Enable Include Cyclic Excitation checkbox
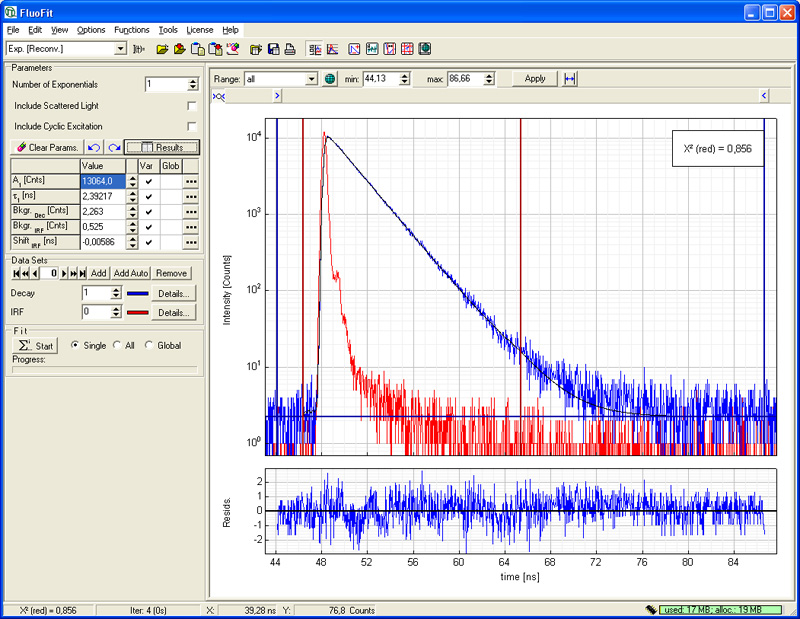Screen dimensions: 800x619 [x=192, y=126]
